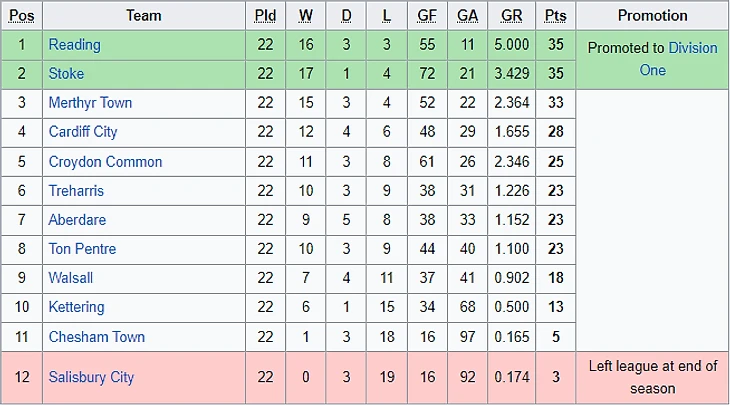This screenshot has width=730, height=405.
Task: Open the Chesham Town link
Action: click(x=96, y=337)
